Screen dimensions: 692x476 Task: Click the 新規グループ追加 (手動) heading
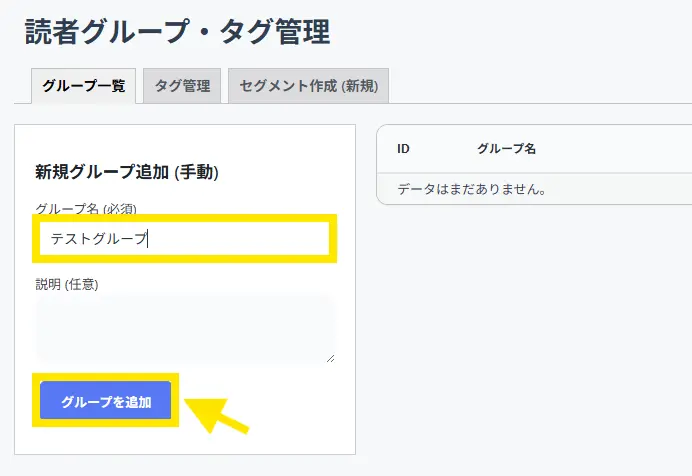click(127, 172)
